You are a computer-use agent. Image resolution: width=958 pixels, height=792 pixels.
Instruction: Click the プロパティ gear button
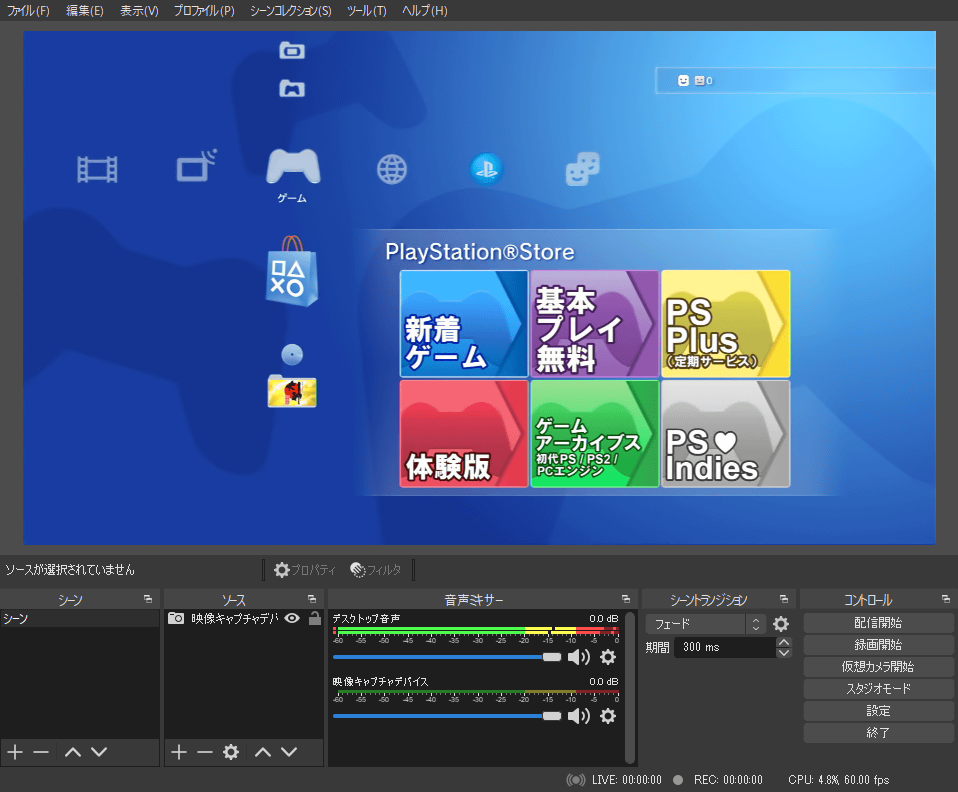305,570
